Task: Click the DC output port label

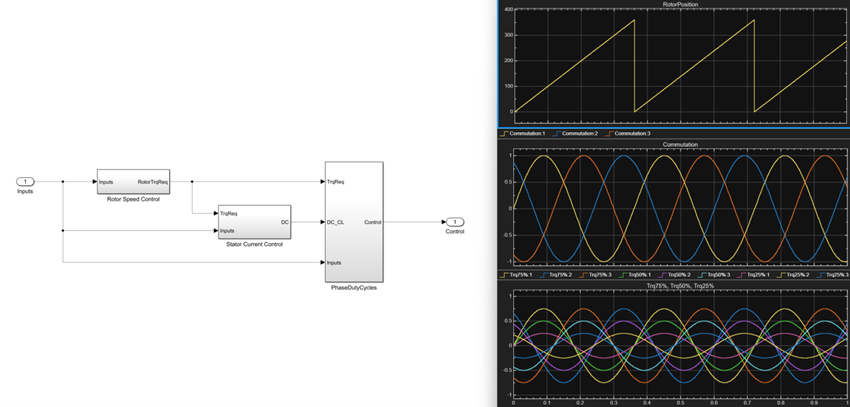Action: pos(285,222)
